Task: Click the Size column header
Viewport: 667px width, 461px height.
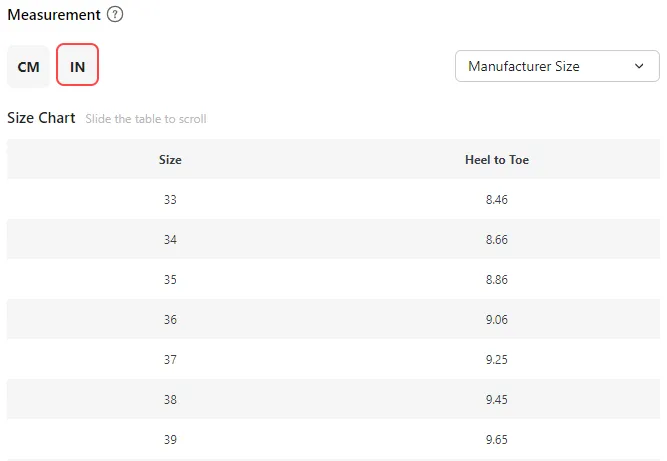Action: pyautogui.click(x=170, y=160)
